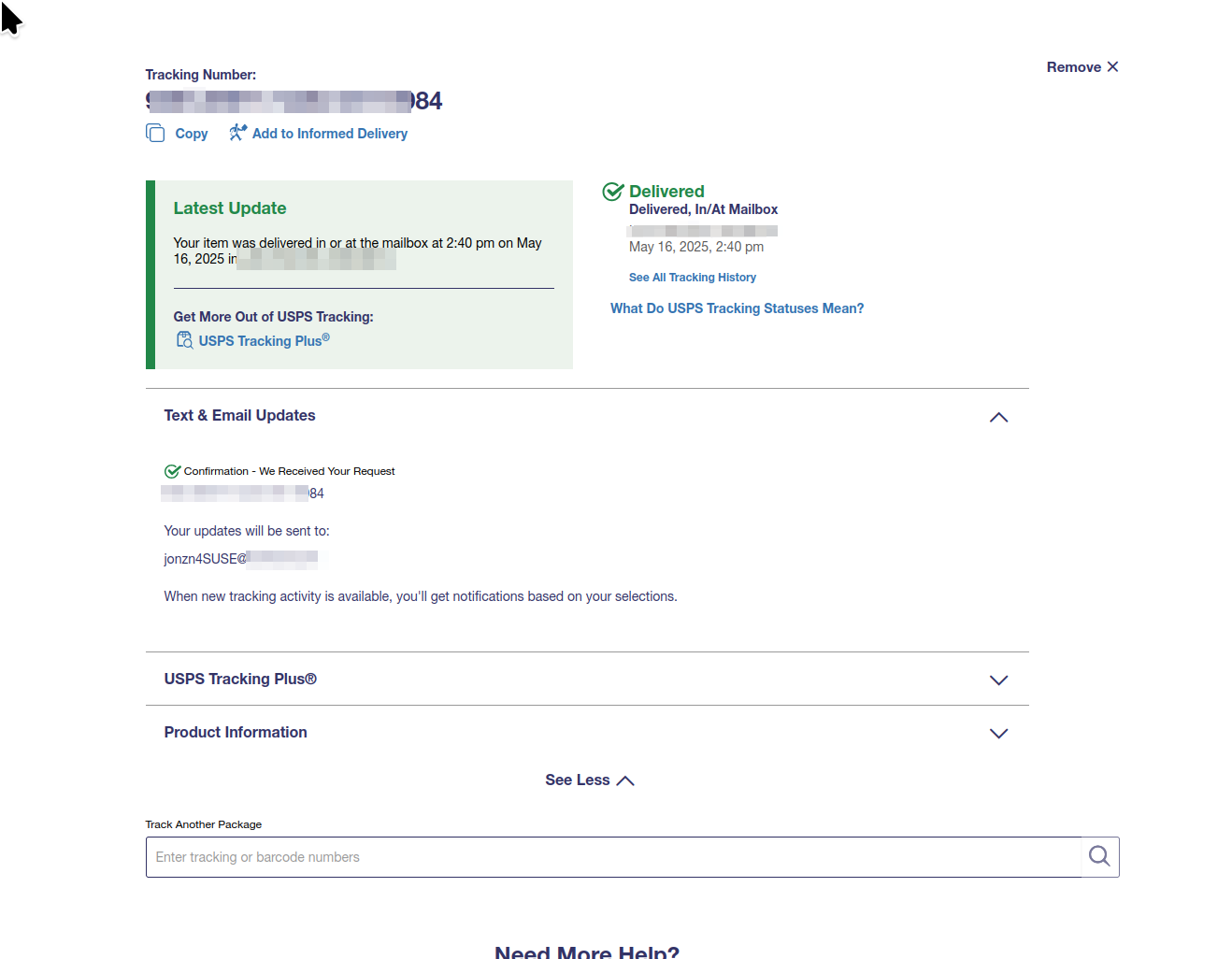Click the jonzn4SUSE email address text
Image resolution: width=1232 pixels, height=959 pixels.
pos(241,559)
